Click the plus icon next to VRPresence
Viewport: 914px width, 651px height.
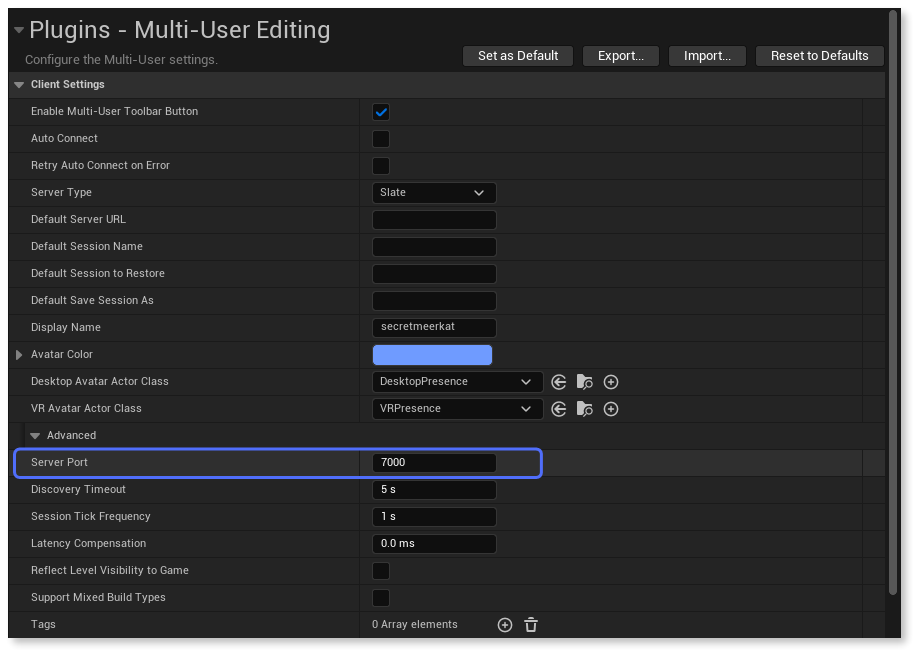(x=611, y=409)
